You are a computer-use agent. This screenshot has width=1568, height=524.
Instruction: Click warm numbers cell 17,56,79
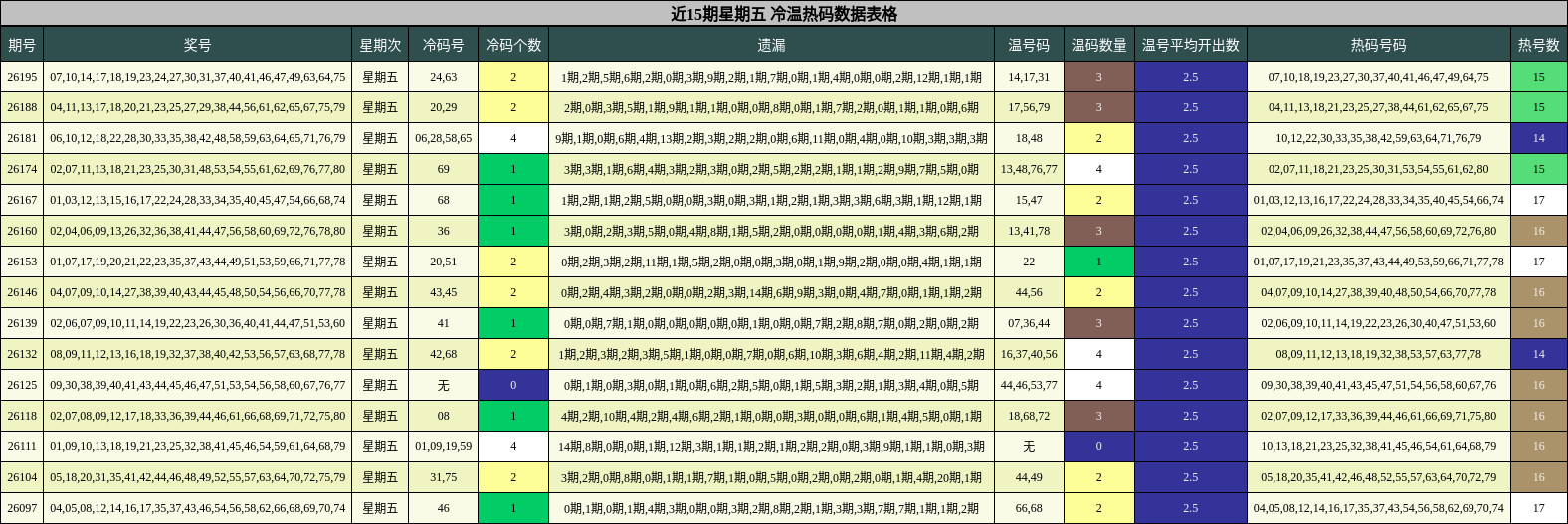tap(1029, 107)
